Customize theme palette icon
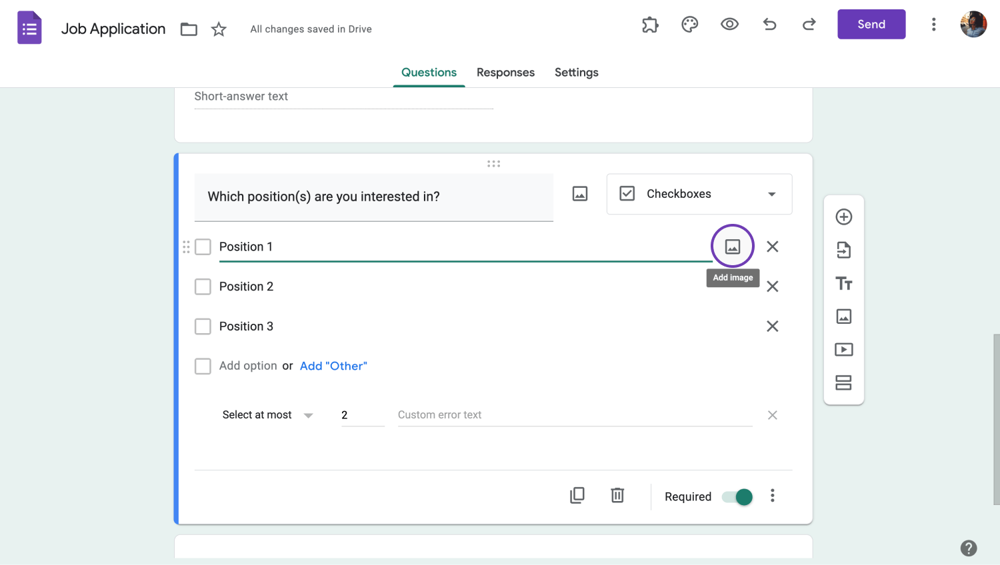 [689, 25]
